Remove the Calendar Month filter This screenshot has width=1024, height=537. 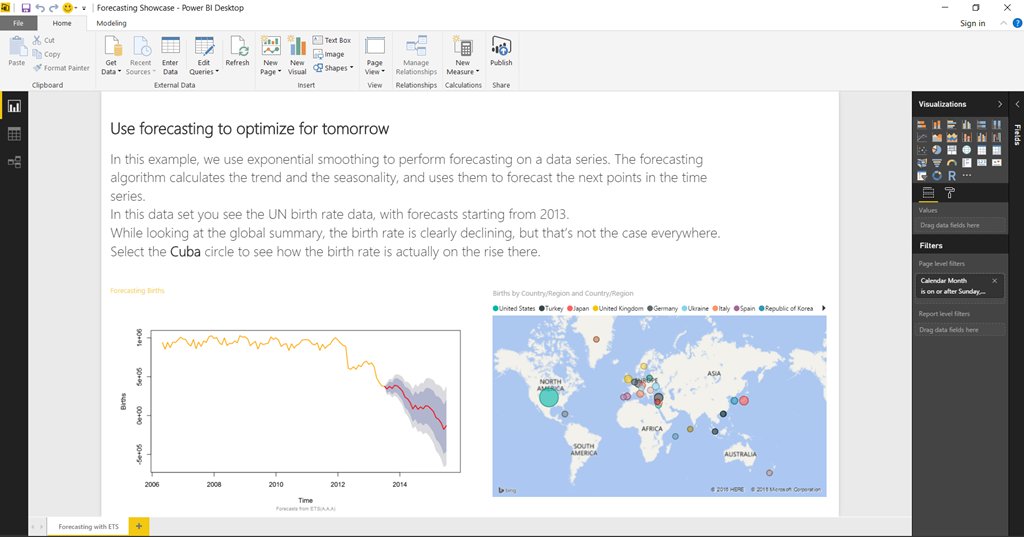point(995,281)
